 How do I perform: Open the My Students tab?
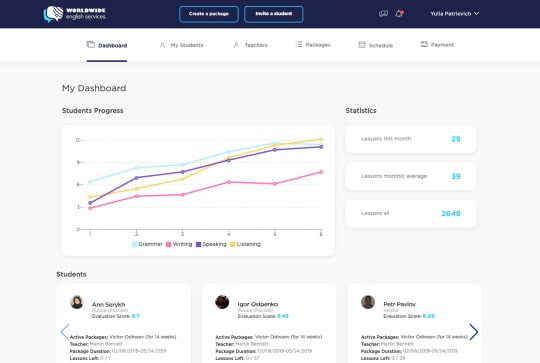coord(181,45)
